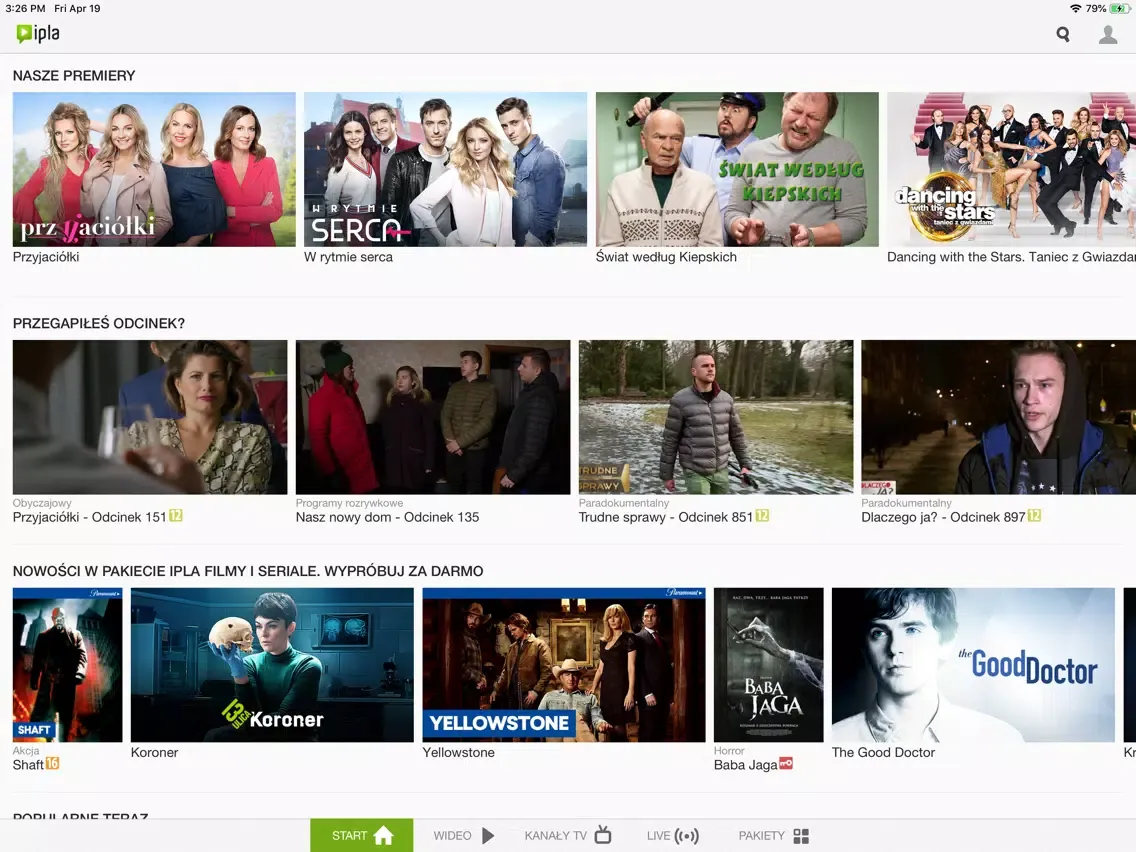
Task: Open the Koroner series thumbnail
Action: [272, 665]
